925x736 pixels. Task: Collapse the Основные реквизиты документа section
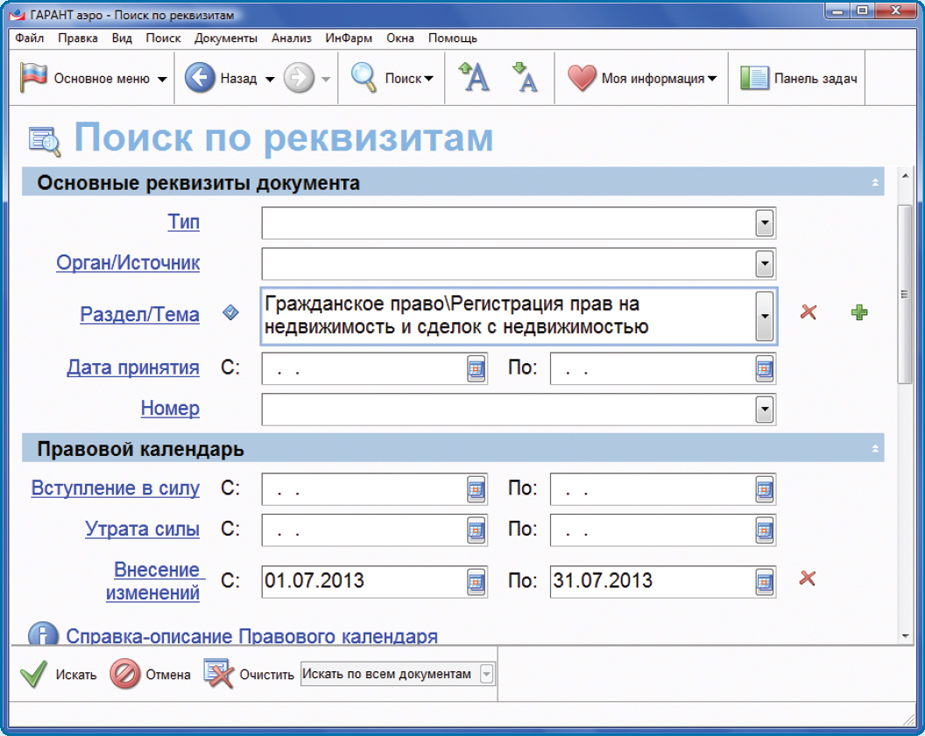pos(875,183)
